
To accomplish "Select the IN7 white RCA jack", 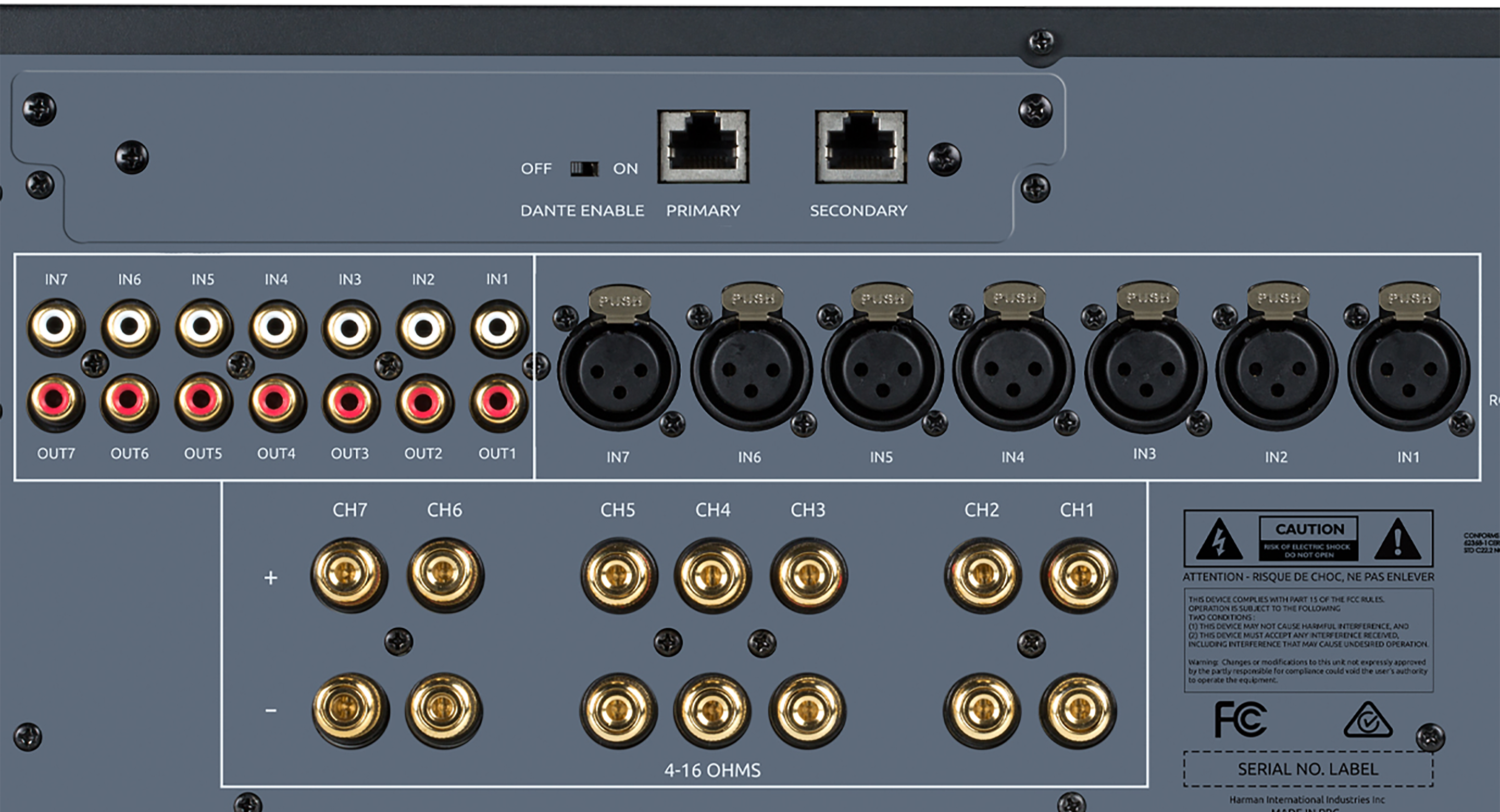I will [x=56, y=326].
